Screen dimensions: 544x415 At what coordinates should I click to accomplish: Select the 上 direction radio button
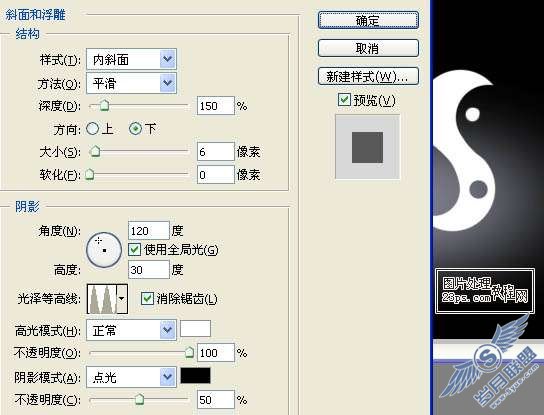[92, 129]
